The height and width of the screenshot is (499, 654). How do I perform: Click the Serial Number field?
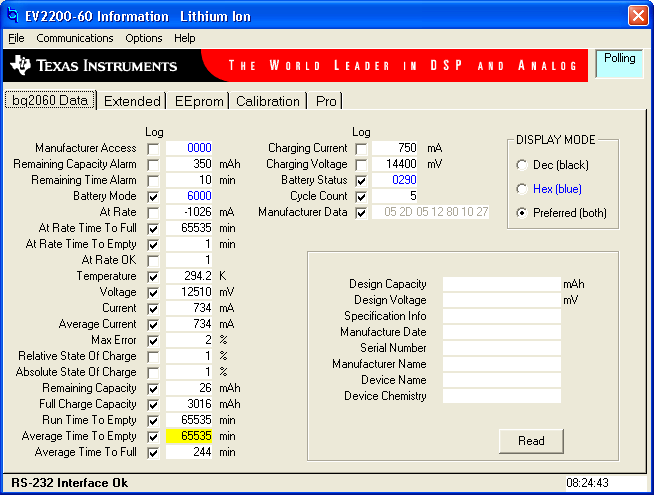point(502,348)
